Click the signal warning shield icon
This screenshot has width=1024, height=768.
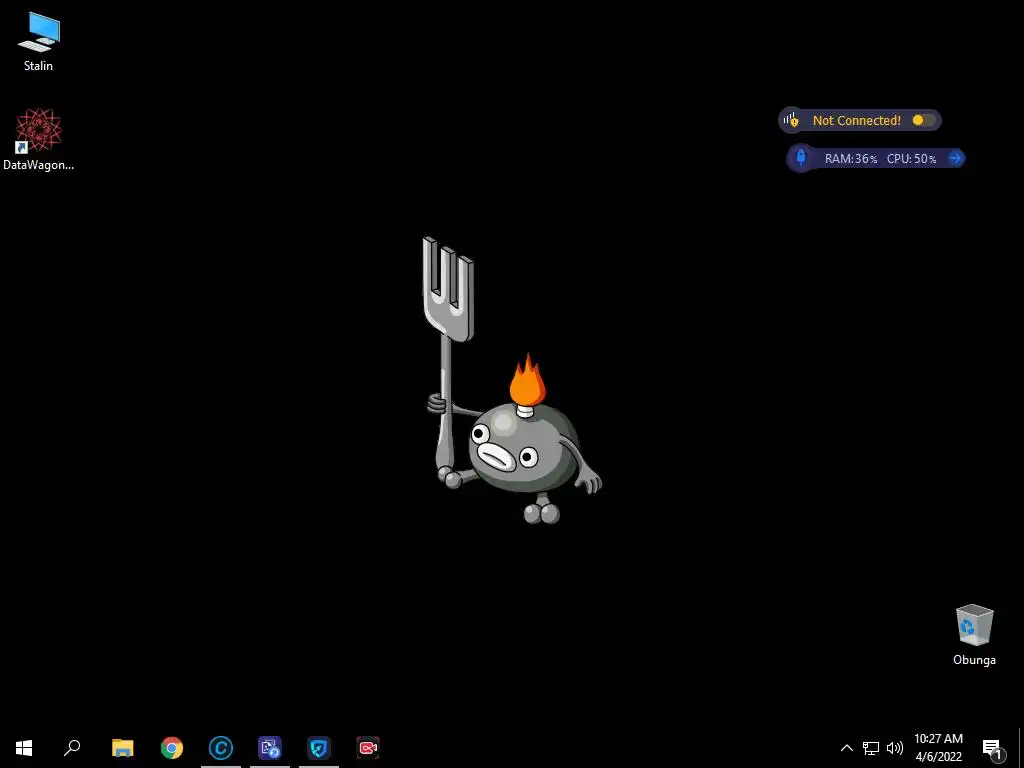(x=791, y=120)
